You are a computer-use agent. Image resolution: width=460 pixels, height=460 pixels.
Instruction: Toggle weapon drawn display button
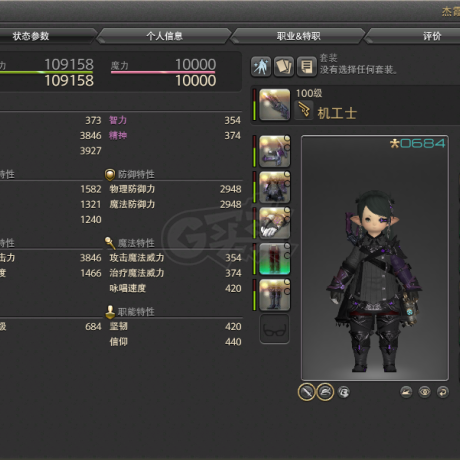(306, 392)
